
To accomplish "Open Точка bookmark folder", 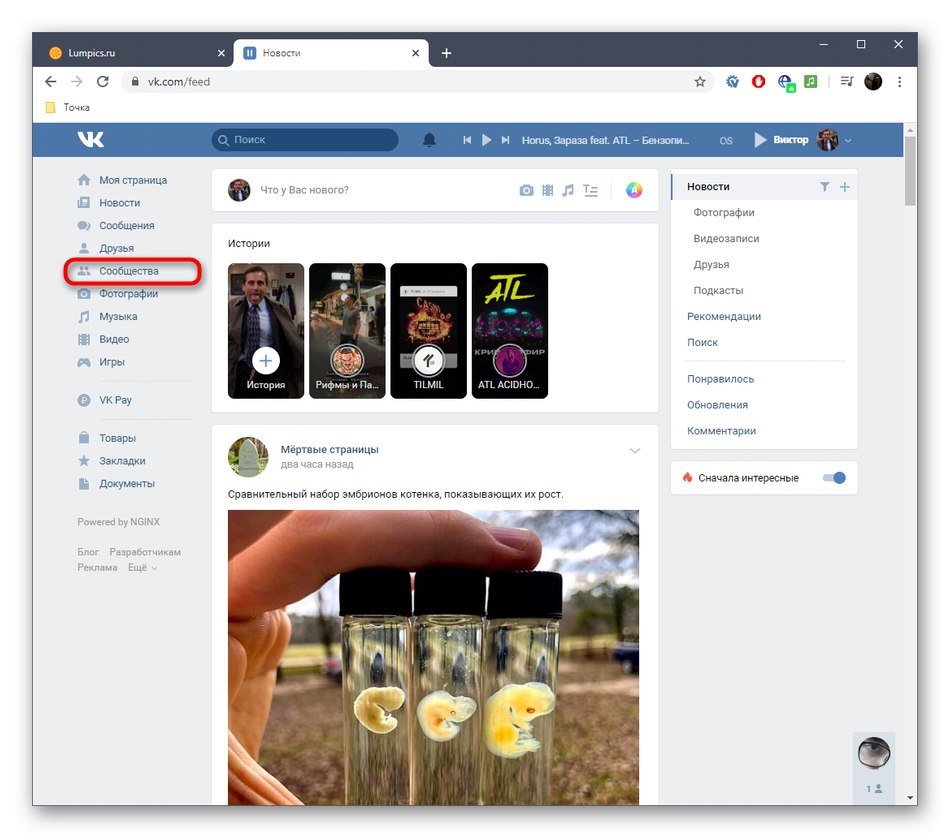I will (x=68, y=107).
